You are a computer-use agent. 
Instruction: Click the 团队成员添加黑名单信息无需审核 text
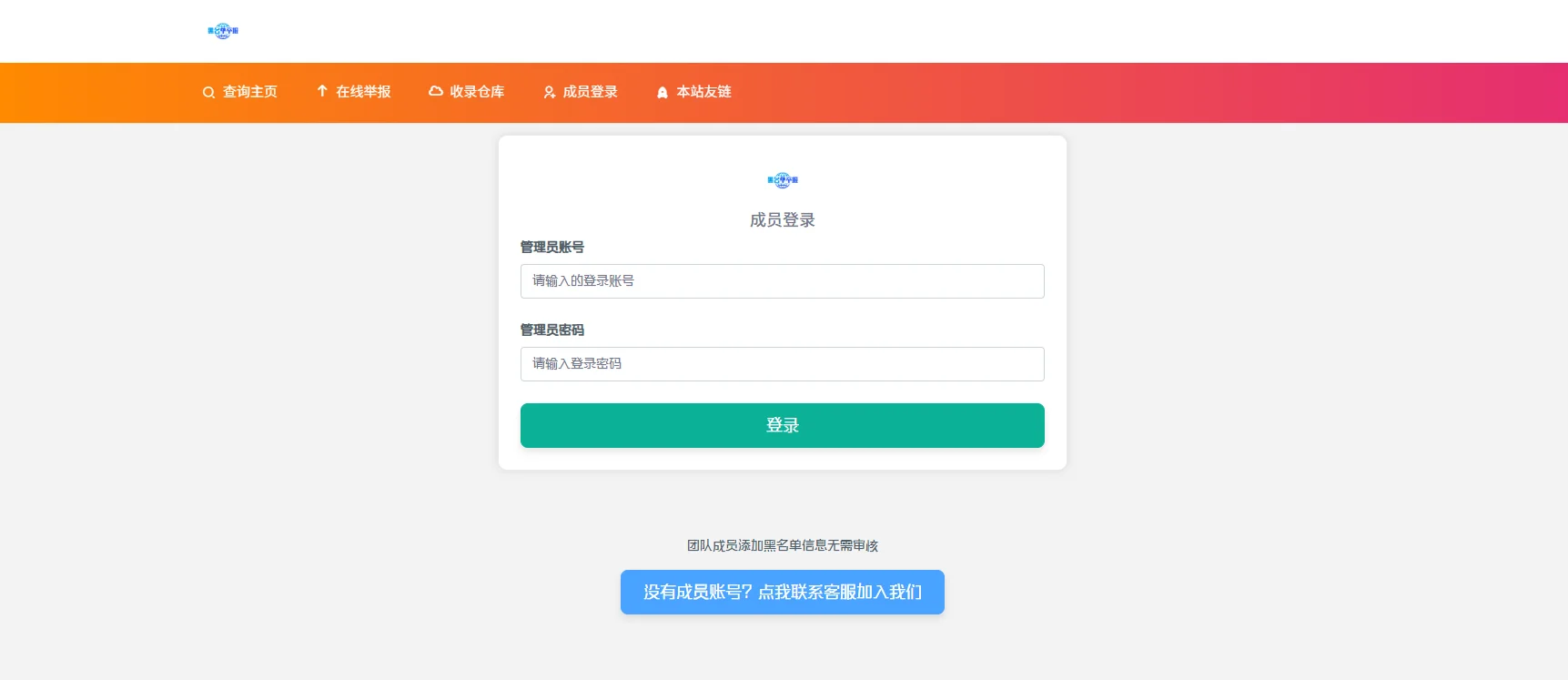783,546
